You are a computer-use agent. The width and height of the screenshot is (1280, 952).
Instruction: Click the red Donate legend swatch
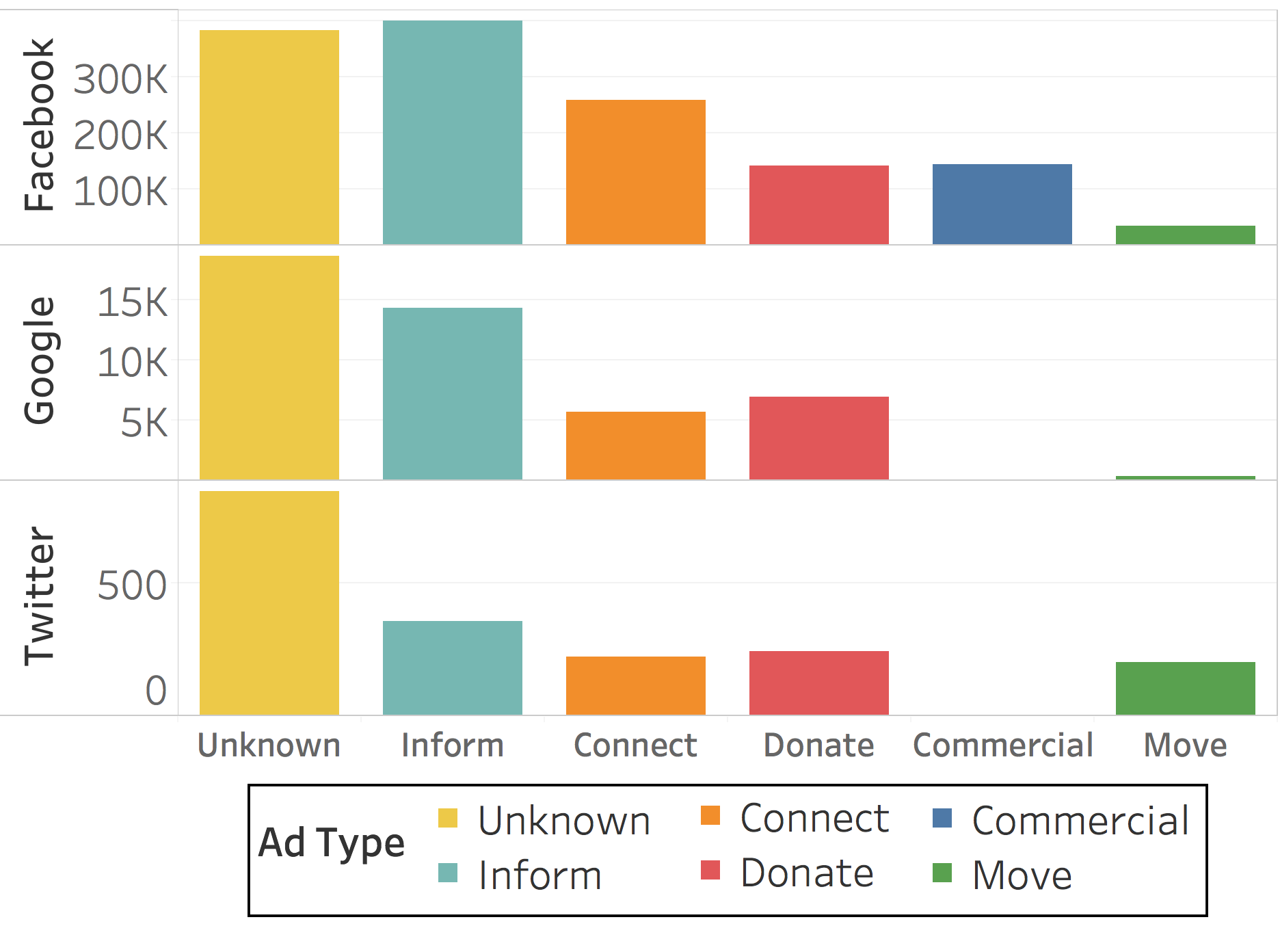coord(710,870)
